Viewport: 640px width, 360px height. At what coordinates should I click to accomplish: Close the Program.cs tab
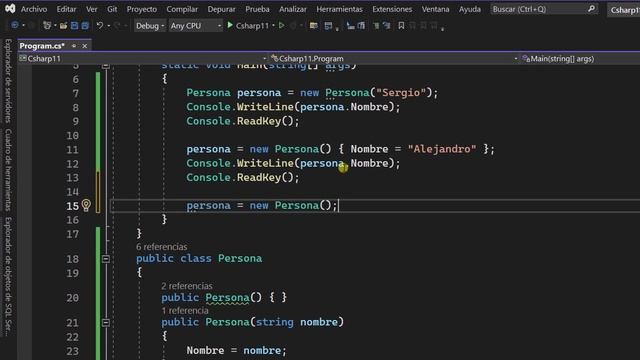pyautogui.click(x=84, y=46)
